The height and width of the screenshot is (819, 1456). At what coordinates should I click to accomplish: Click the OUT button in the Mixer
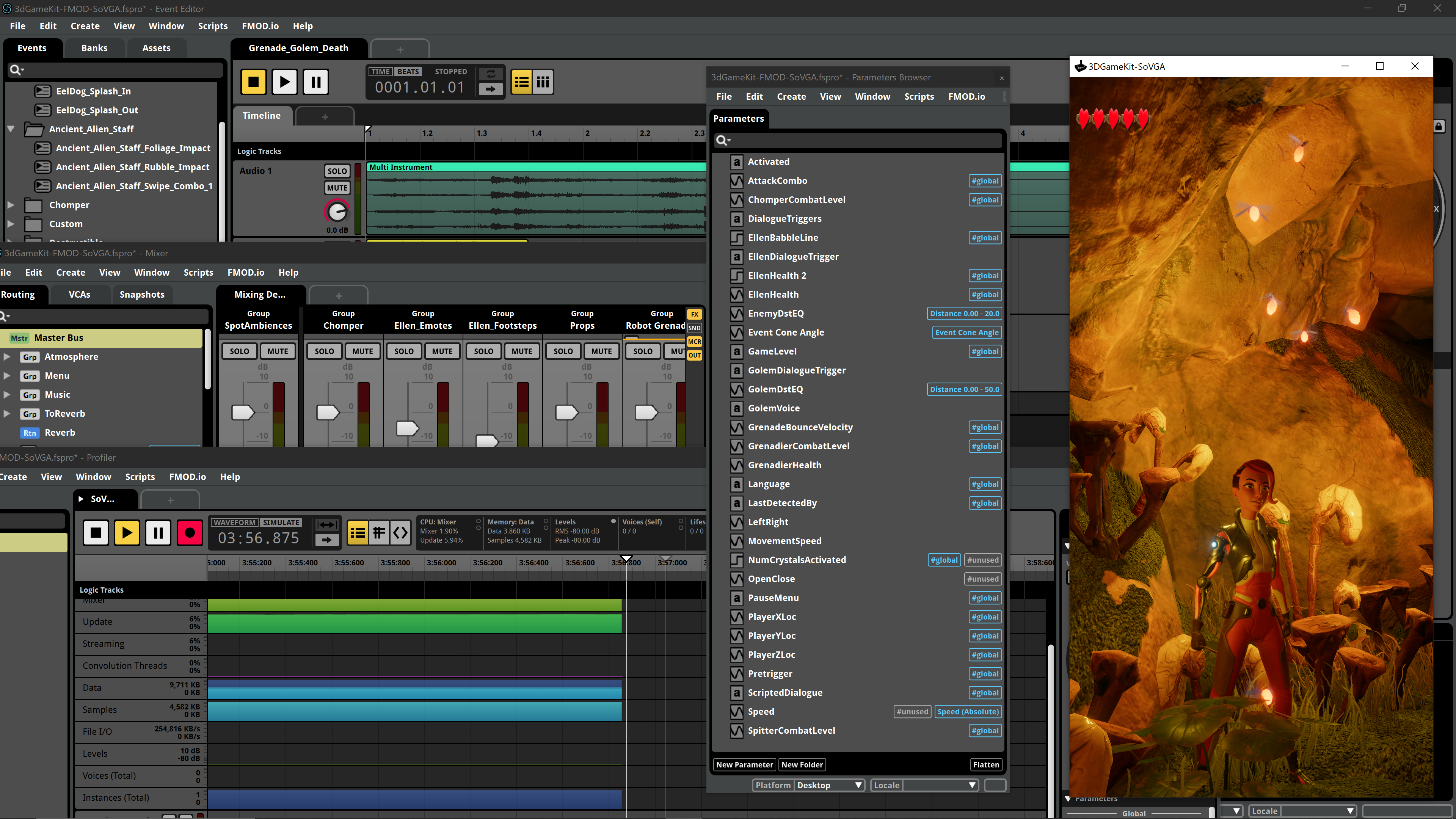(x=695, y=355)
